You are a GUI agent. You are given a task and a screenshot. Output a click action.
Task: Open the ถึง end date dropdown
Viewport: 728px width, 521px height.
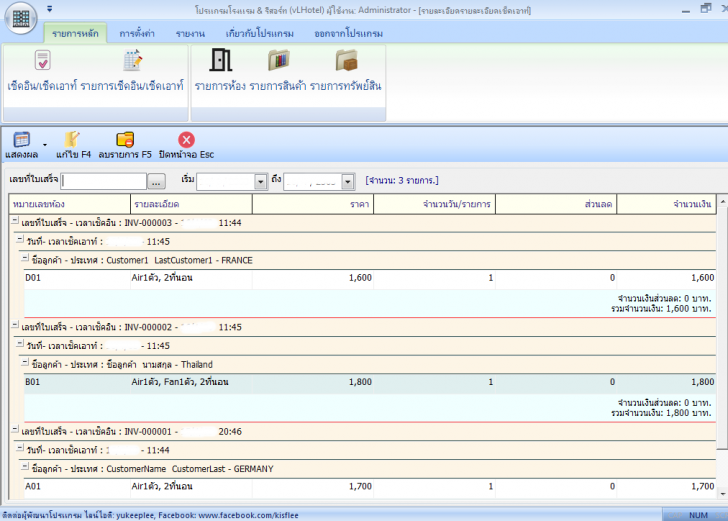point(348,182)
